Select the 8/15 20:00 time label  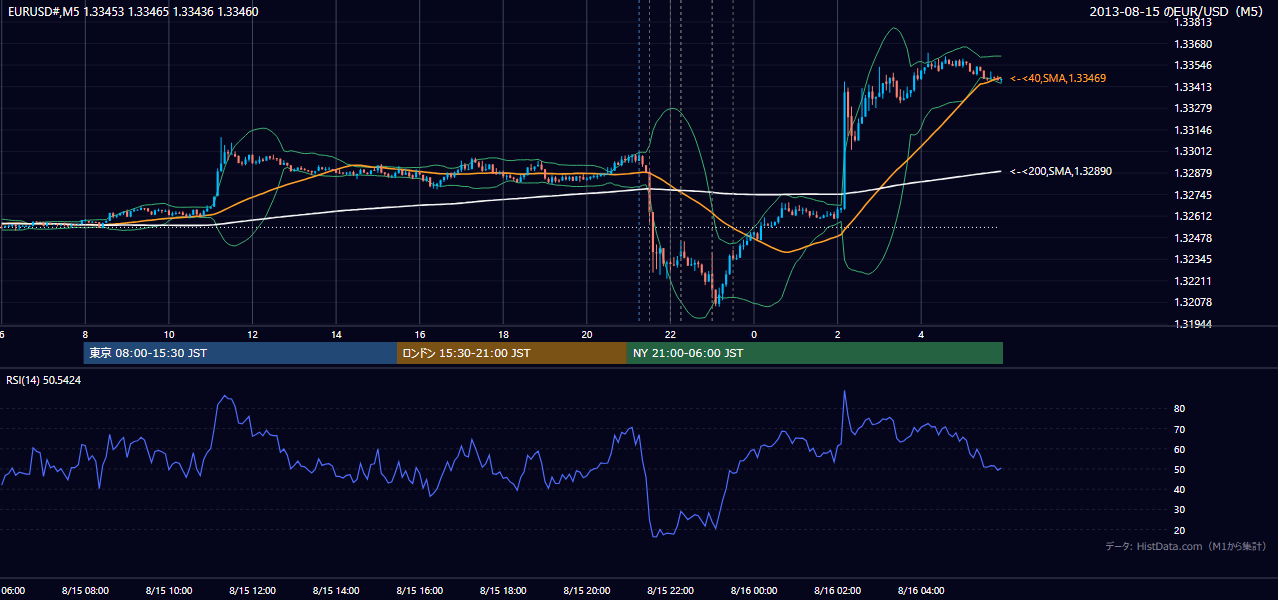pyautogui.click(x=587, y=590)
